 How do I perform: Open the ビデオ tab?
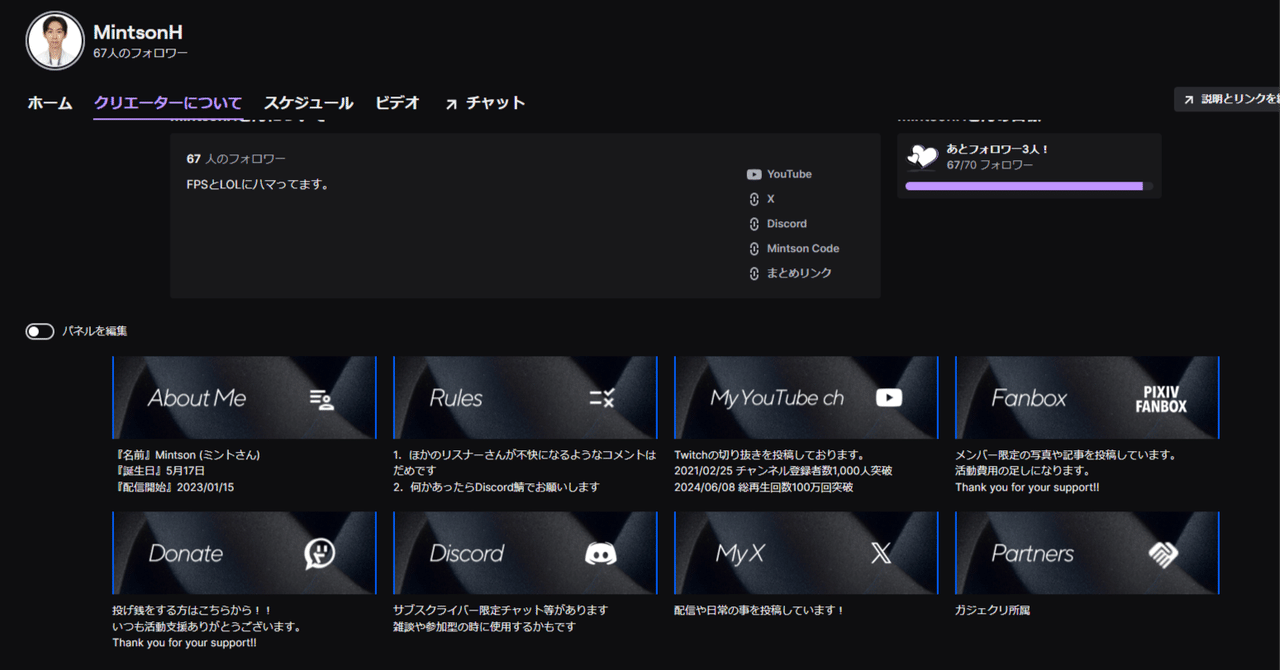point(396,102)
